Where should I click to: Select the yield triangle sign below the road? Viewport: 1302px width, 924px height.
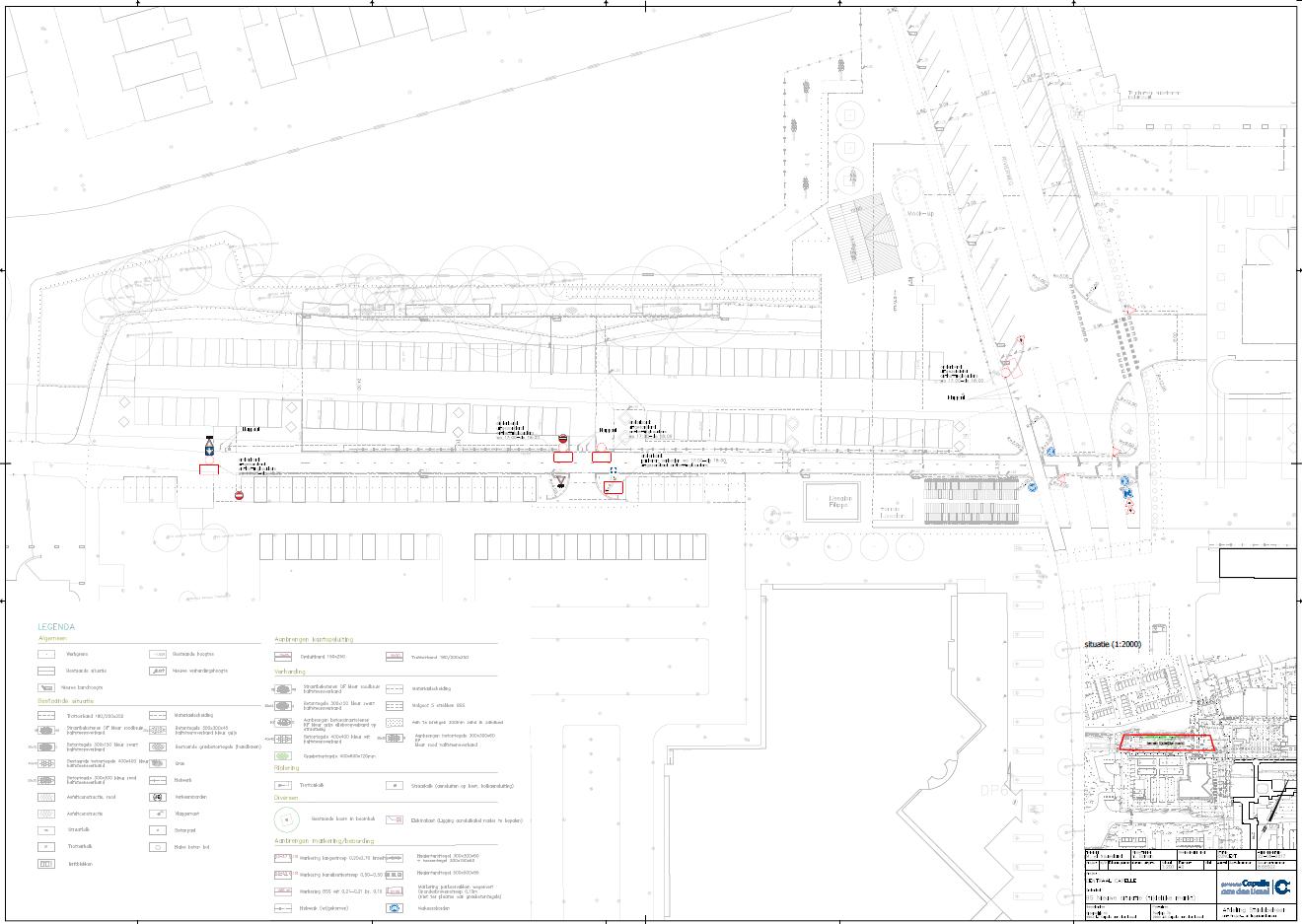pyautogui.click(x=560, y=482)
